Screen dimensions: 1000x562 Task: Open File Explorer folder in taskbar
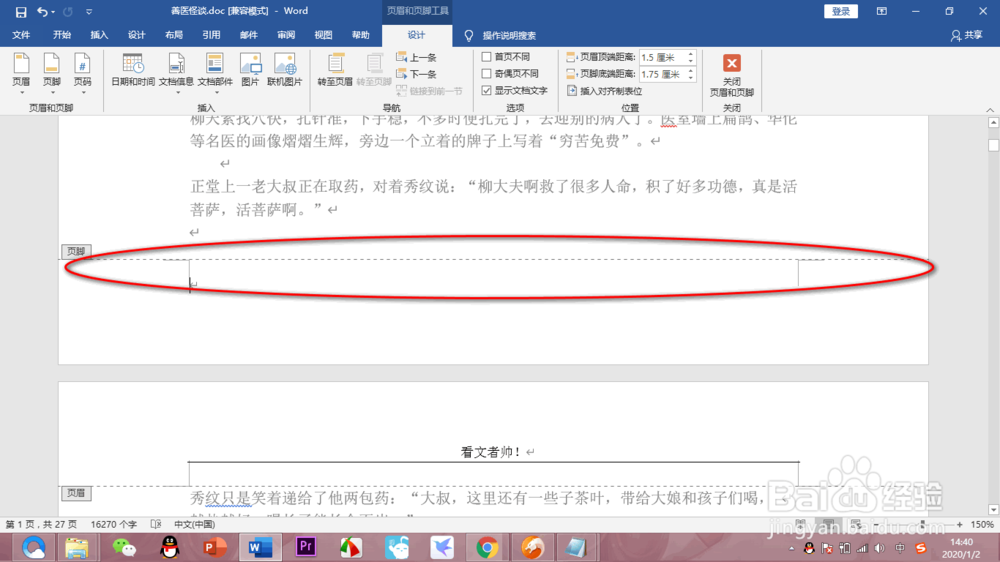tap(77, 547)
